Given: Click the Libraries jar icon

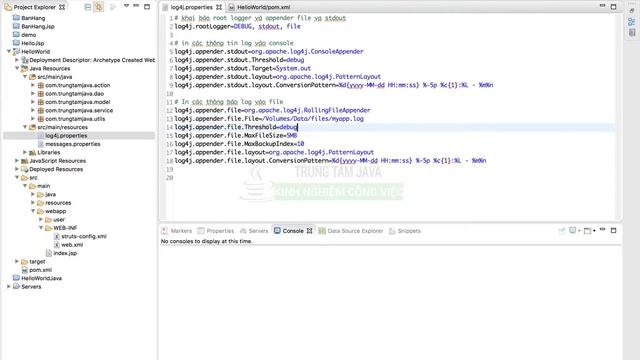Looking at the screenshot, I should point(32,152).
